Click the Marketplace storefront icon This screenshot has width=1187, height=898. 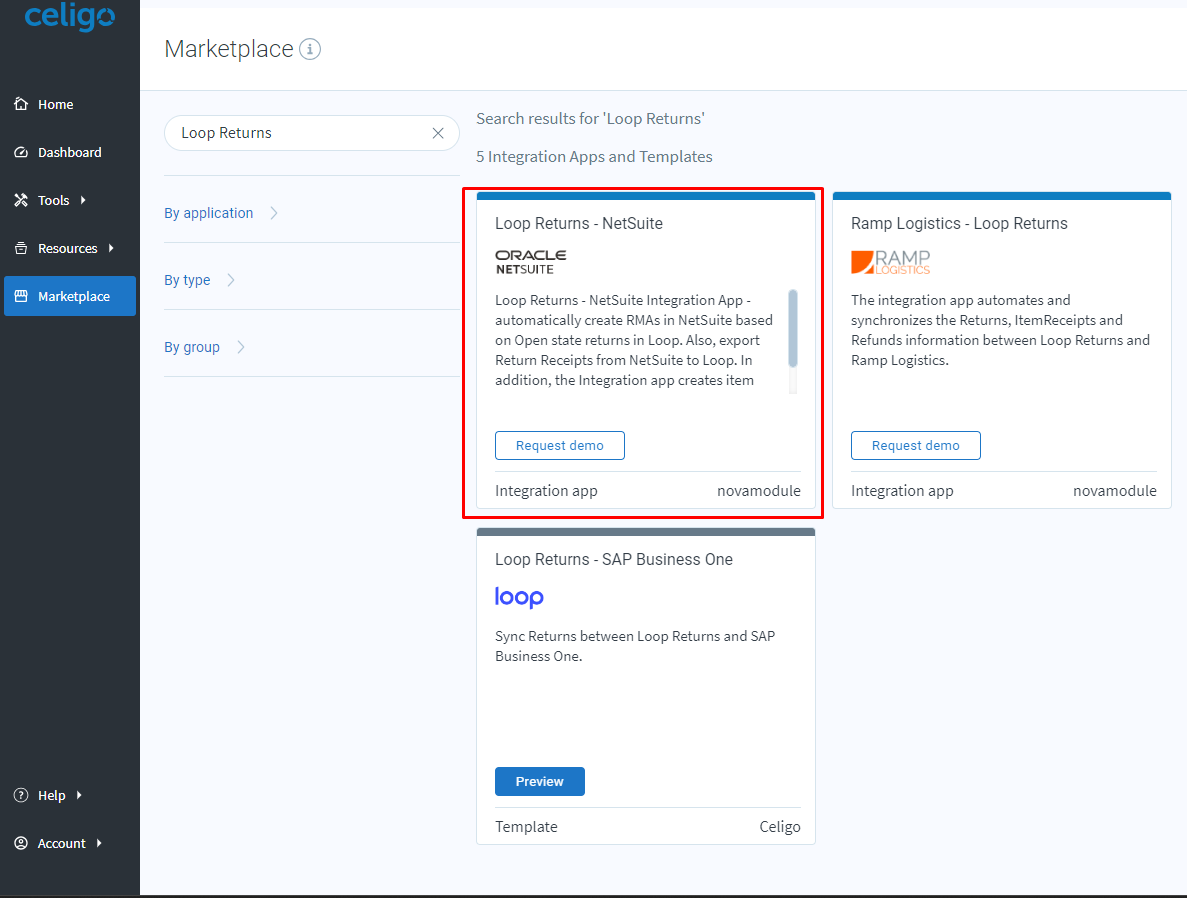(21, 296)
